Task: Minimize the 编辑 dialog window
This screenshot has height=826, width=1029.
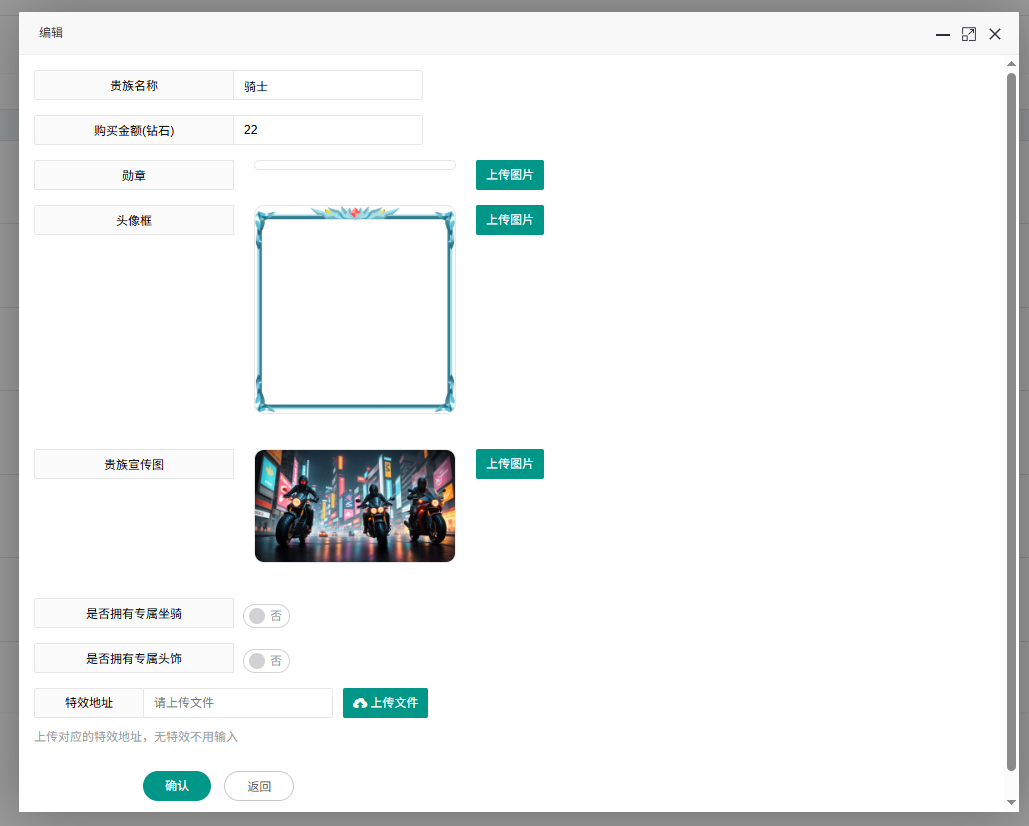Action: click(x=942, y=34)
